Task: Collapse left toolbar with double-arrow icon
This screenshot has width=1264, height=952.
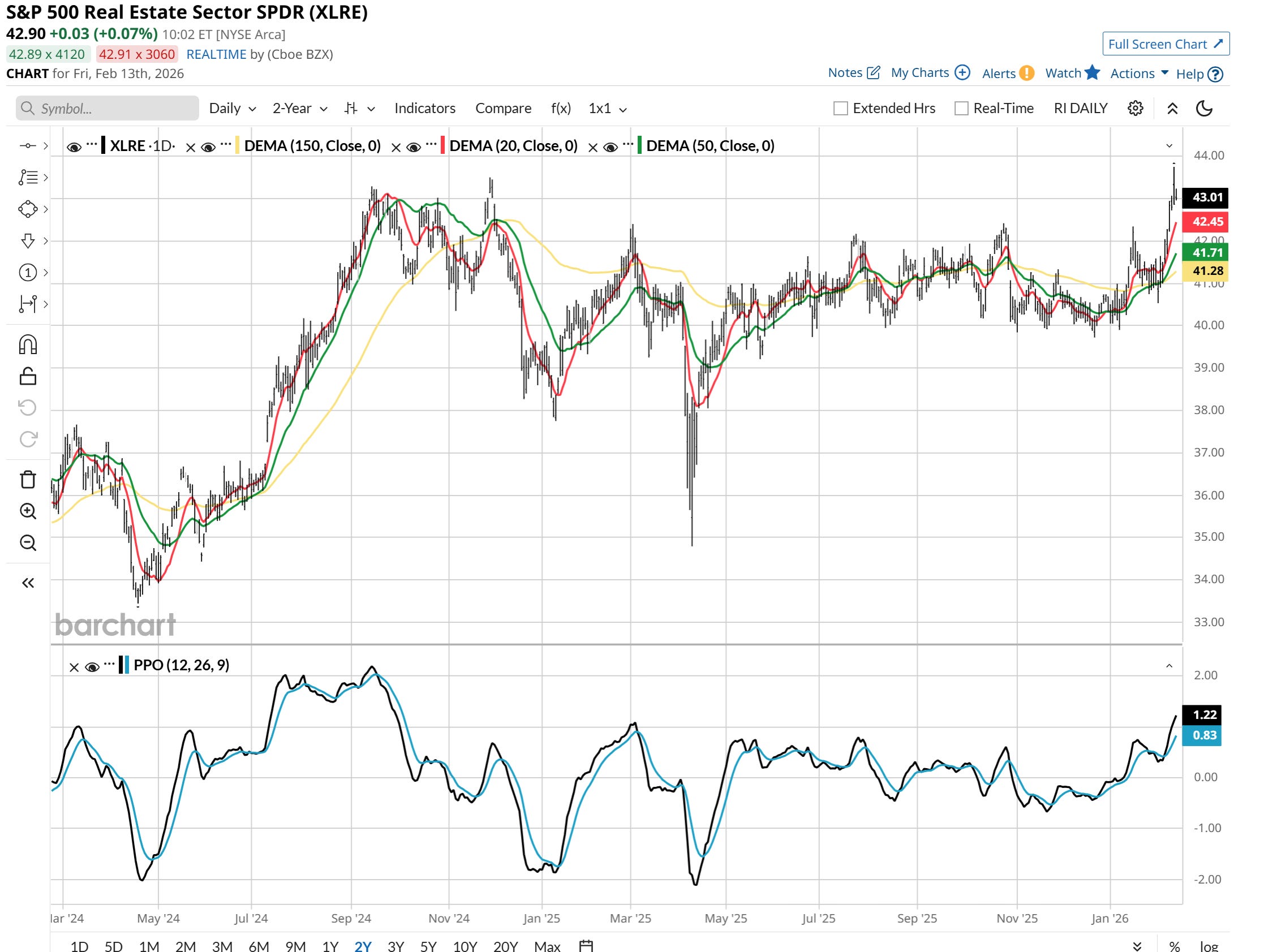Action: (27, 583)
